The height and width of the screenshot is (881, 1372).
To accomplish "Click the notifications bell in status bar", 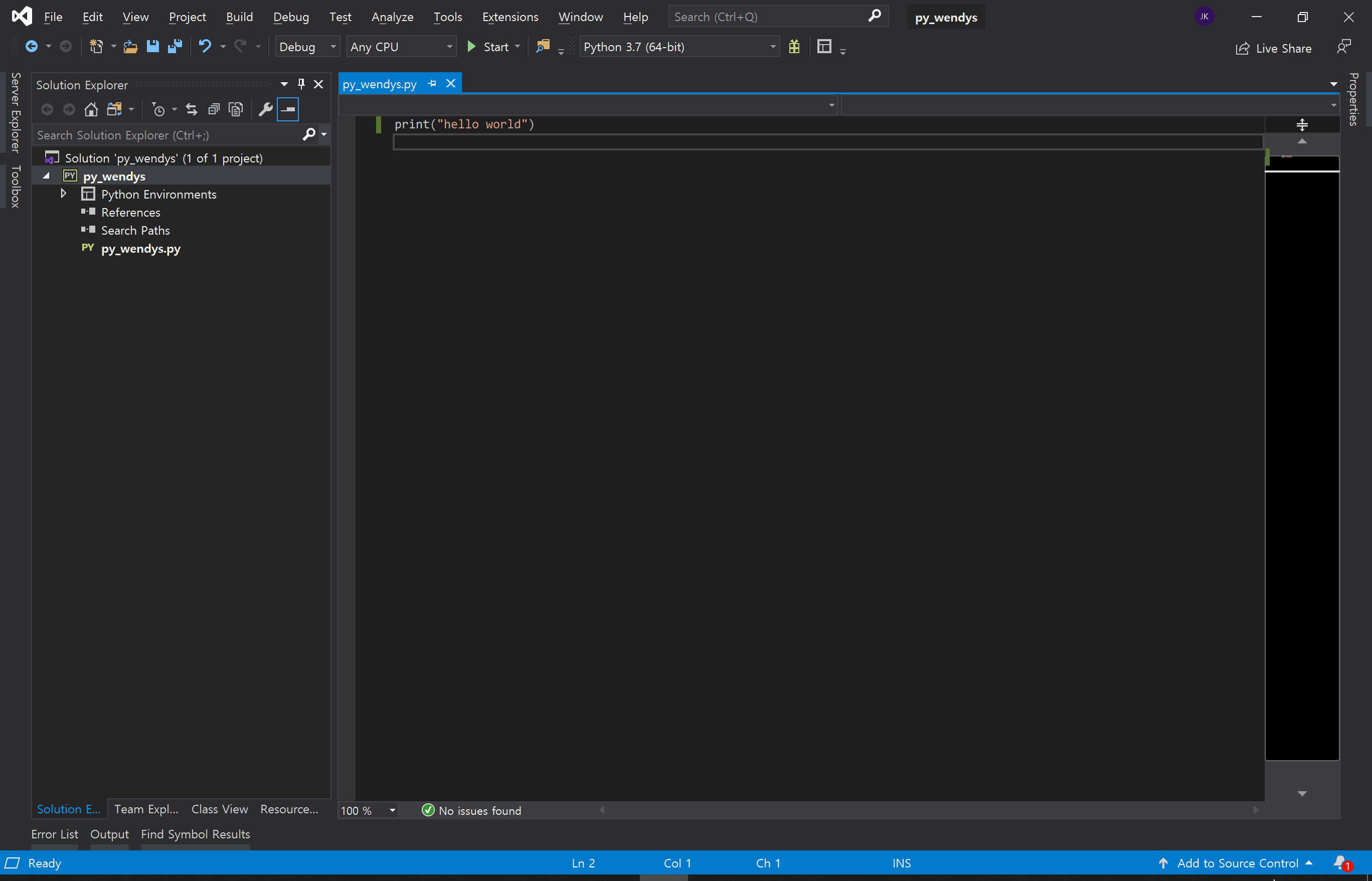I will pyautogui.click(x=1340, y=862).
